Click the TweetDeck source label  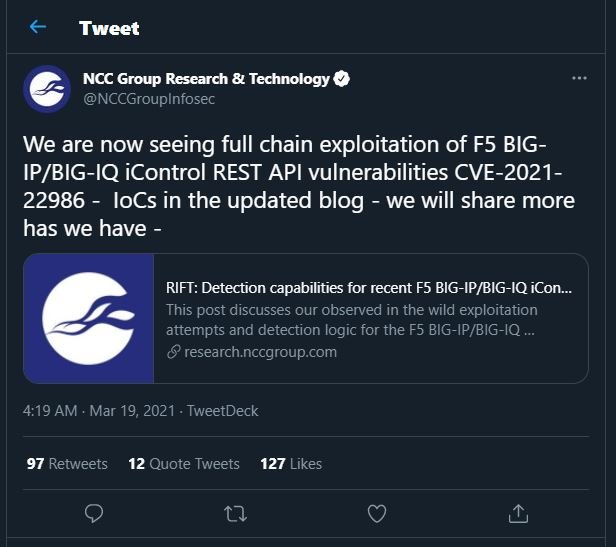[x=222, y=411]
